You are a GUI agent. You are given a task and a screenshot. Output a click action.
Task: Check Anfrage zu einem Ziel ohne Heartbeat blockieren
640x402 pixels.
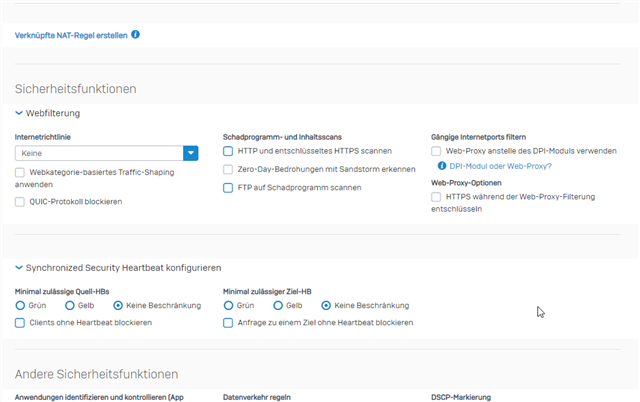click(x=228, y=323)
